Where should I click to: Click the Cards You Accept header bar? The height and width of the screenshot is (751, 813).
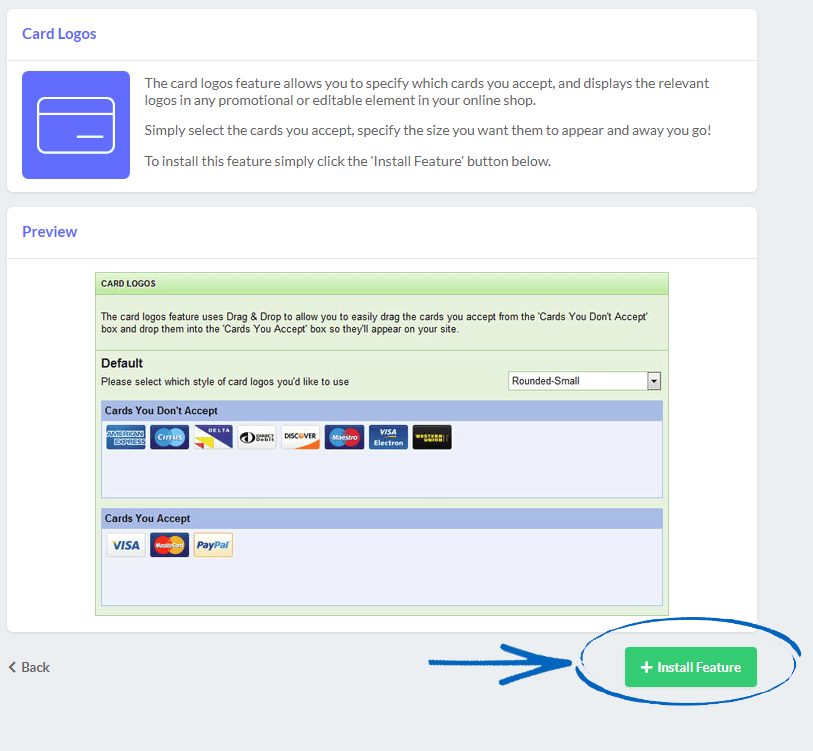click(380, 517)
